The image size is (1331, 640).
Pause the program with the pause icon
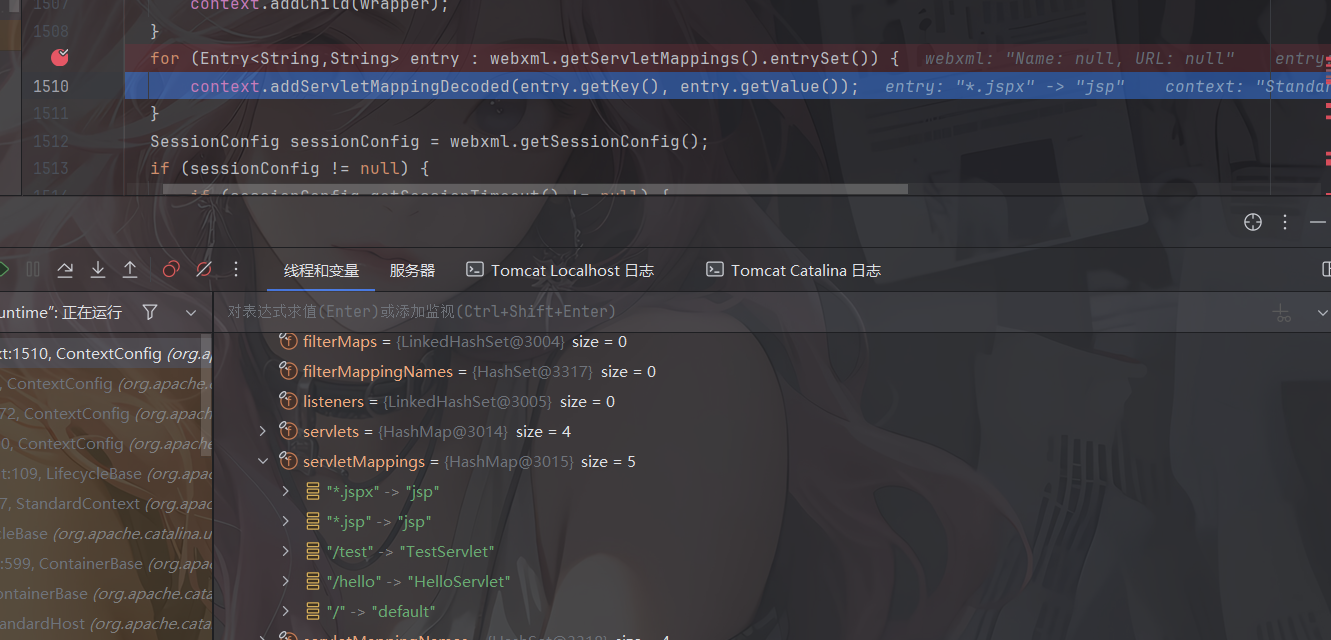click(x=33, y=270)
